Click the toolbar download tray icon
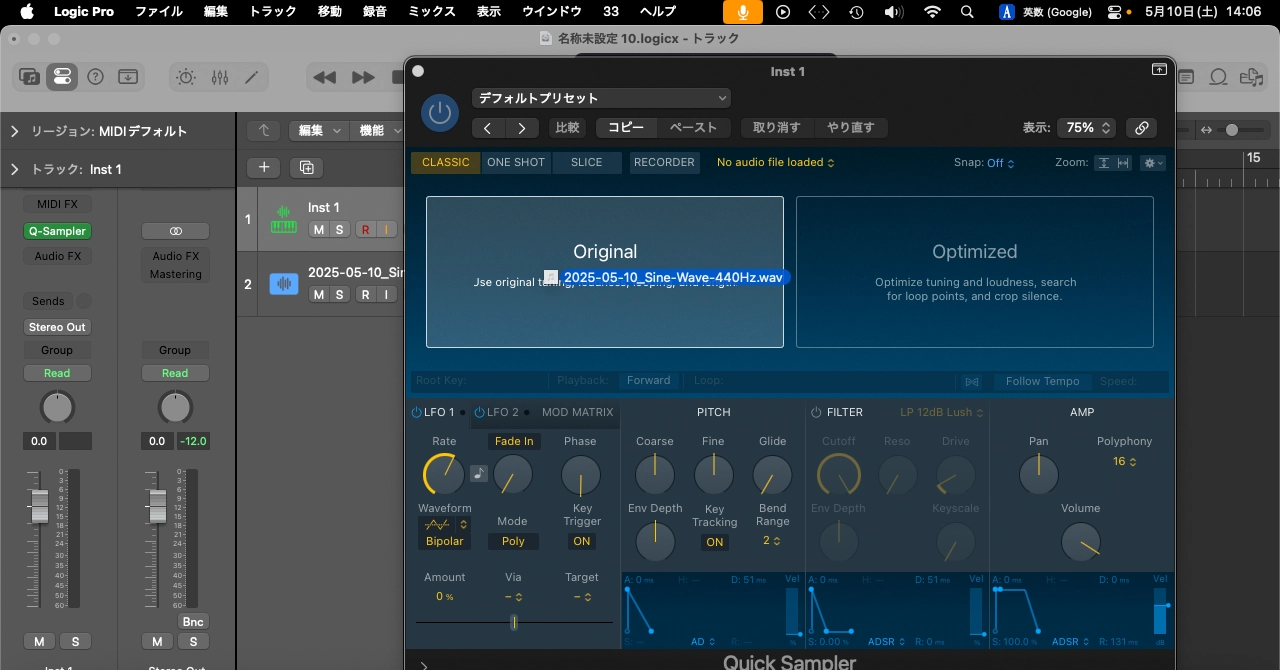This screenshot has width=1280, height=670. pos(128,77)
